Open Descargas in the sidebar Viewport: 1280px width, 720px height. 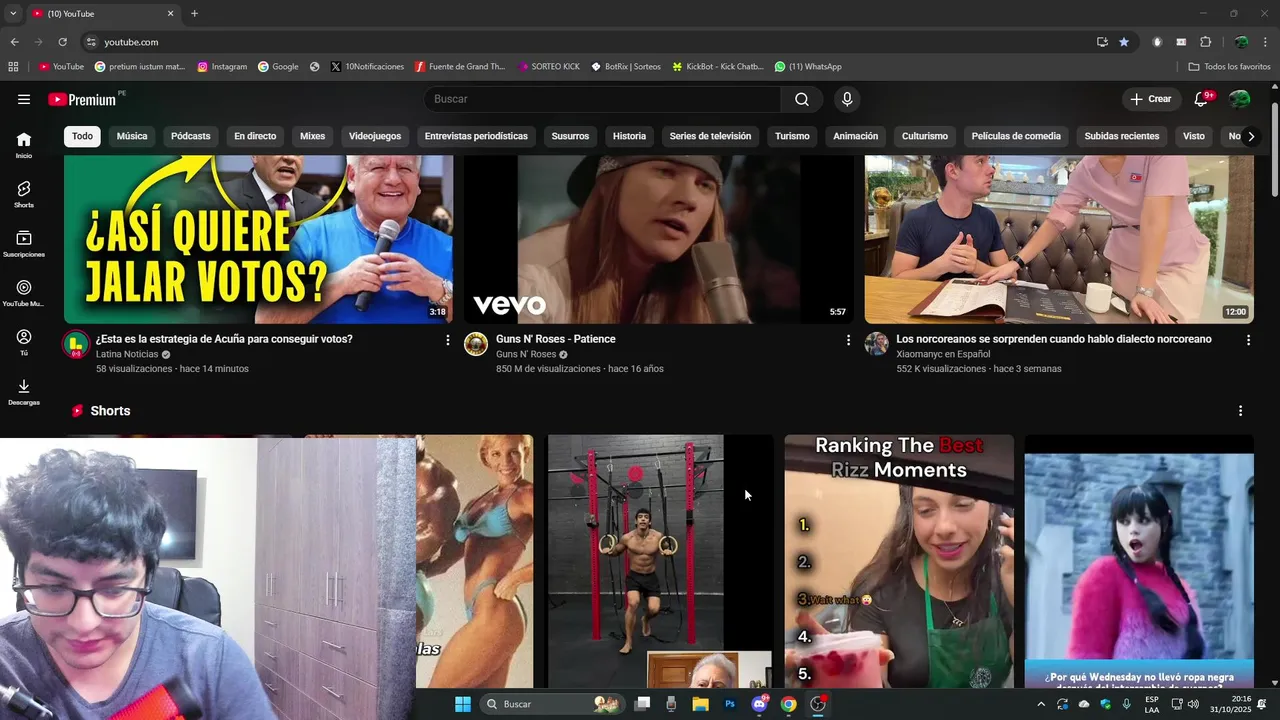24,392
